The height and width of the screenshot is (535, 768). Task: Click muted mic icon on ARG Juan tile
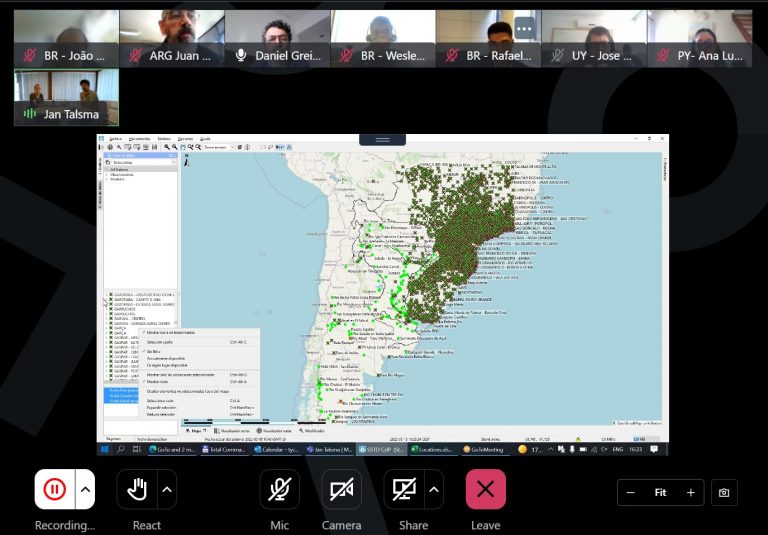pyautogui.click(x=135, y=56)
